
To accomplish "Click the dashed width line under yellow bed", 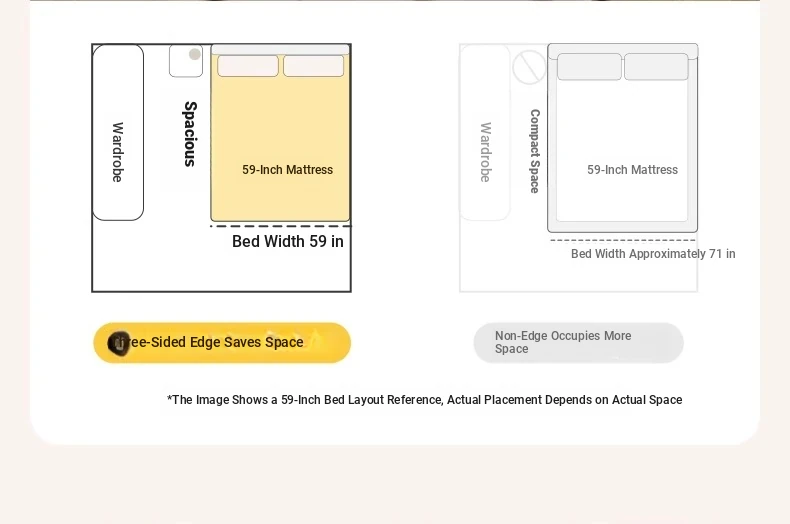I will [280, 226].
